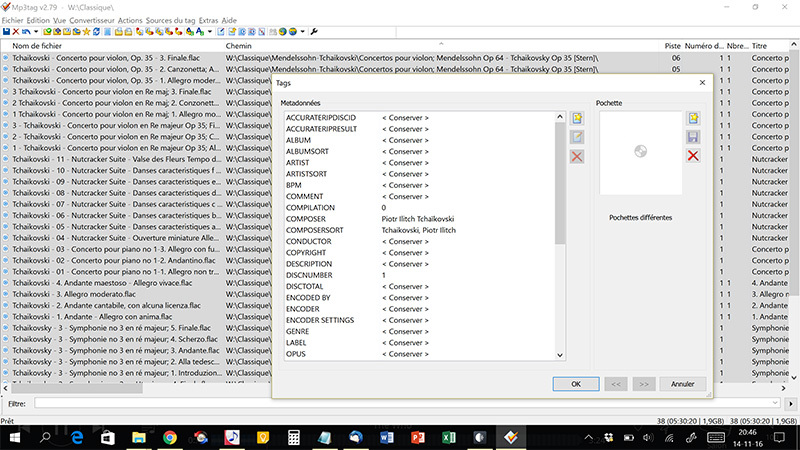Click the previous file << button
This screenshot has width=800, height=450.
point(616,384)
